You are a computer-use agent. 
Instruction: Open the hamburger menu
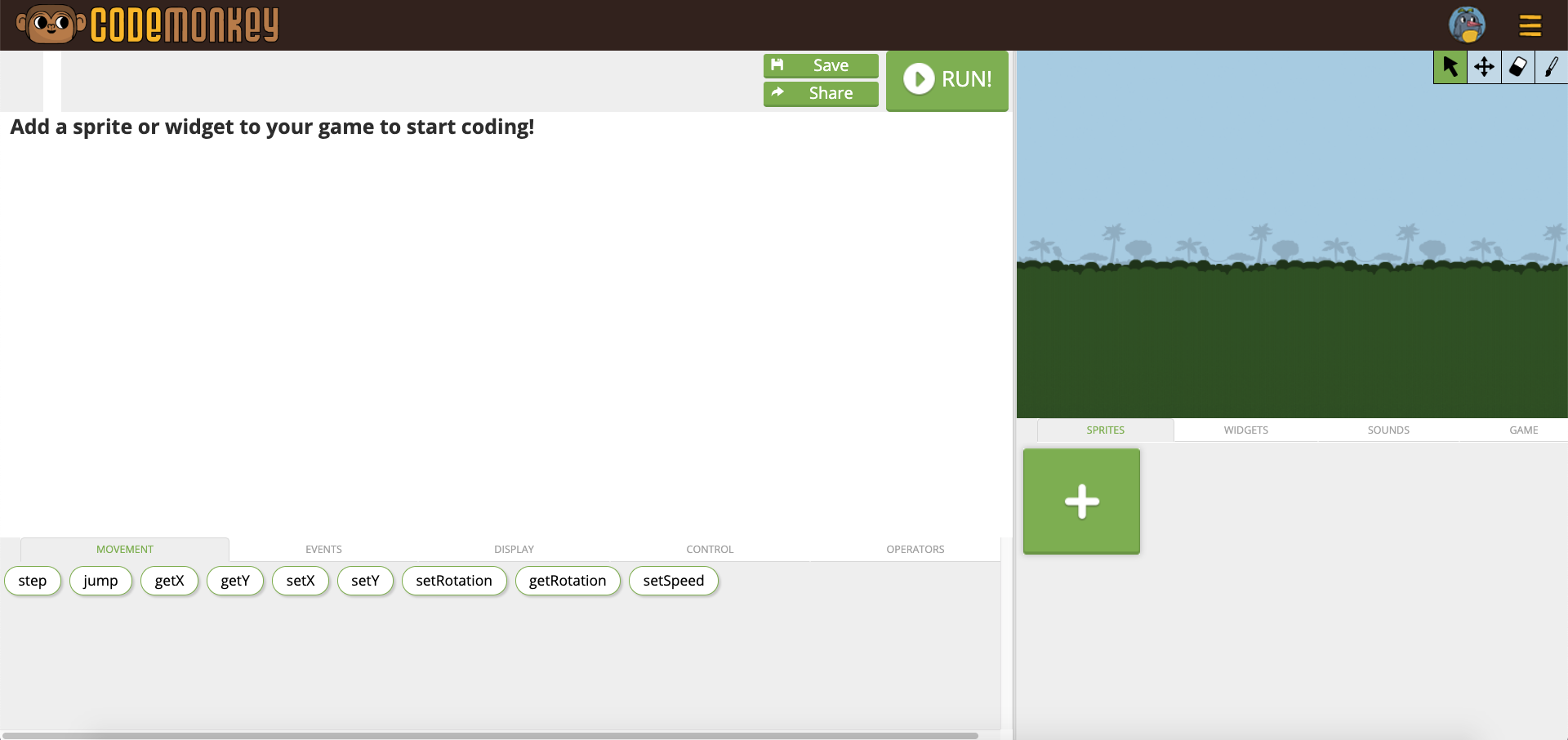pos(1530,25)
